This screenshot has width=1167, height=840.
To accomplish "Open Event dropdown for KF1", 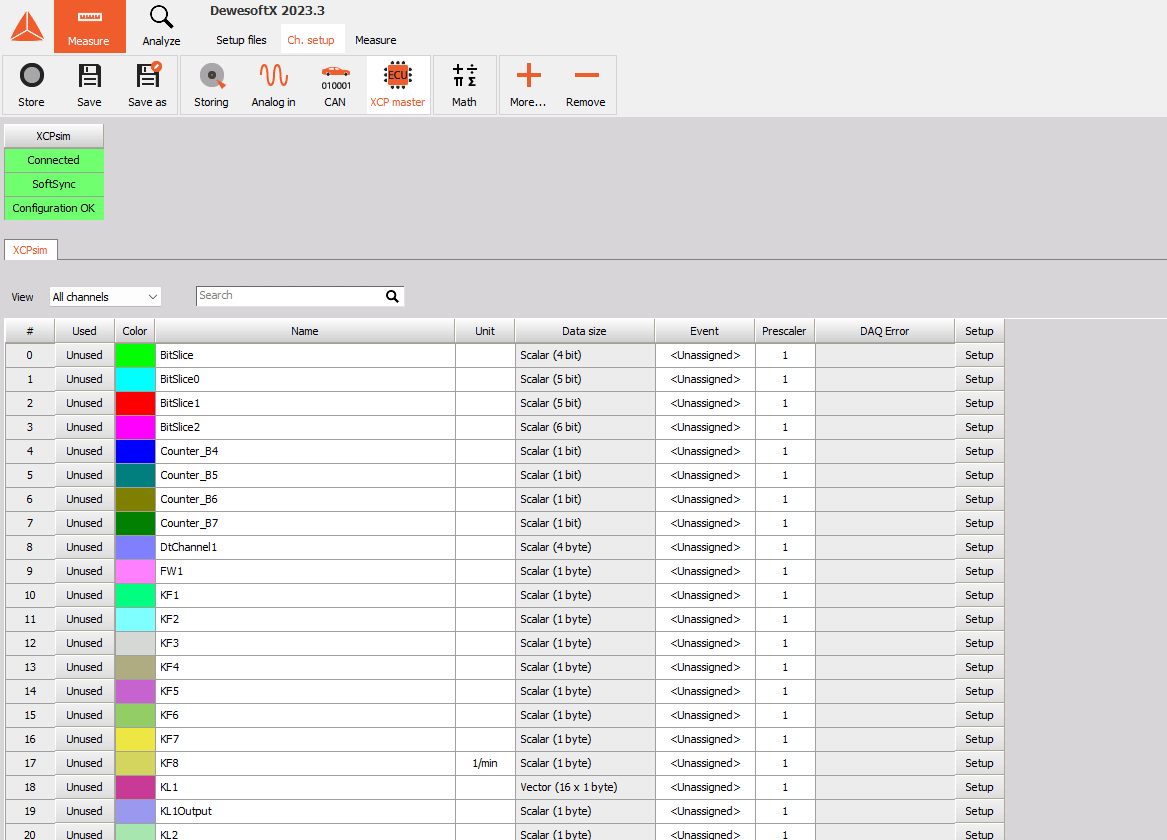I will click(705, 595).
